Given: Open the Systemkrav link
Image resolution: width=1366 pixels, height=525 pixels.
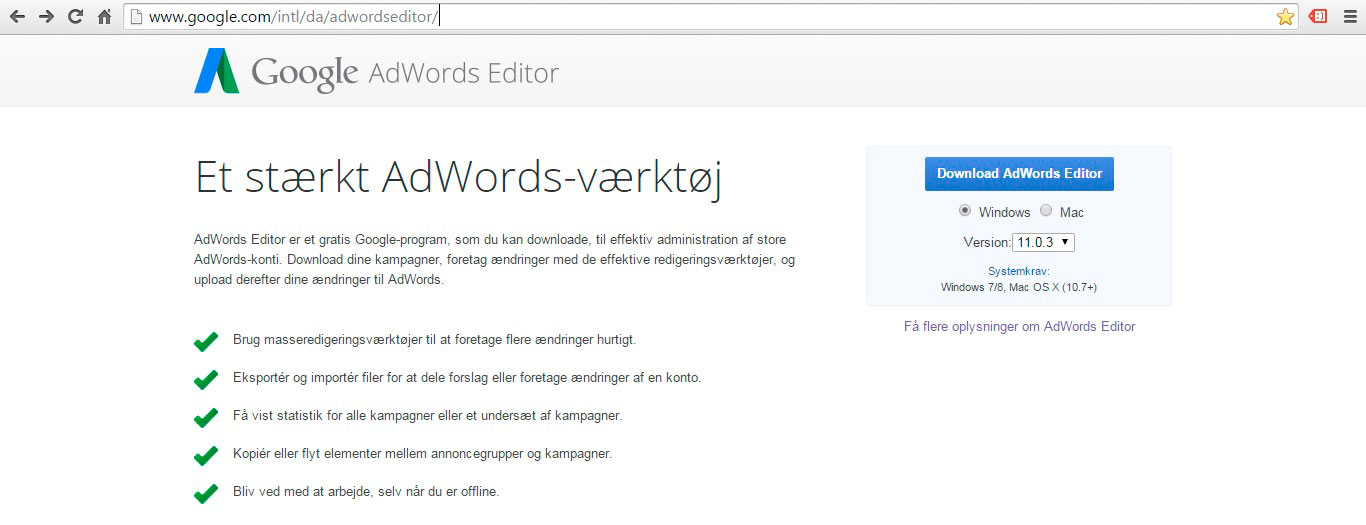Looking at the screenshot, I should [x=1018, y=271].
